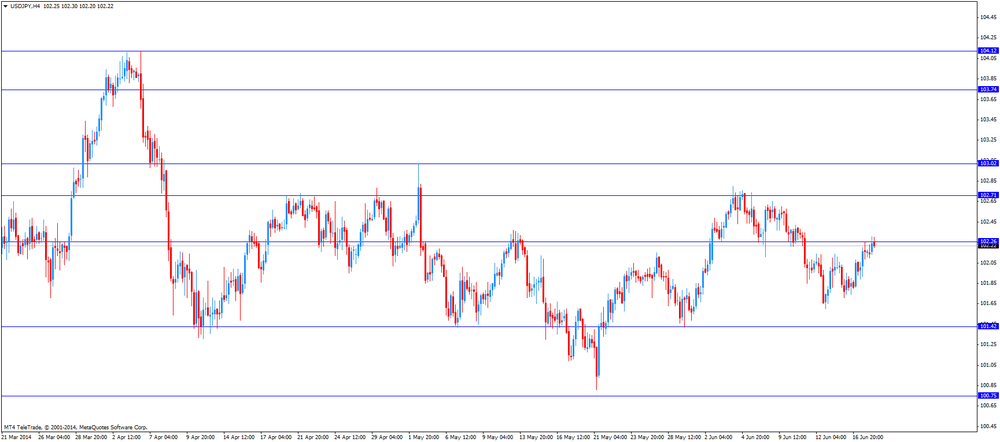This screenshot has height=442, width=1000.
Task: Click the 6 May 12:00 time axis label
Action: [460, 437]
